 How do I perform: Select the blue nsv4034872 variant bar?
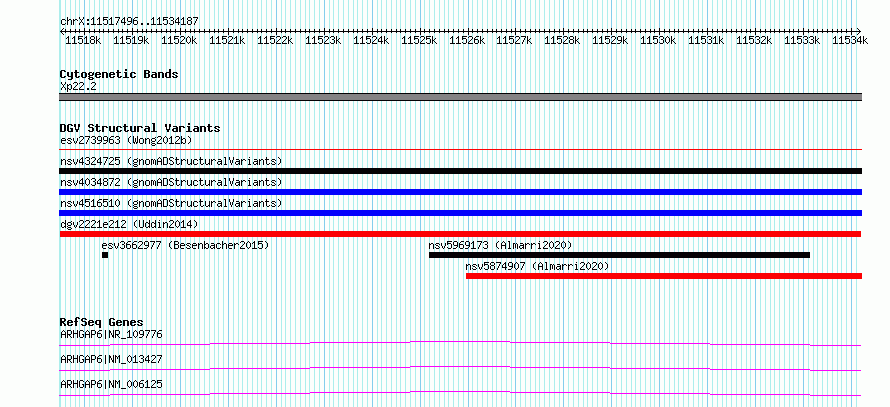click(x=461, y=192)
